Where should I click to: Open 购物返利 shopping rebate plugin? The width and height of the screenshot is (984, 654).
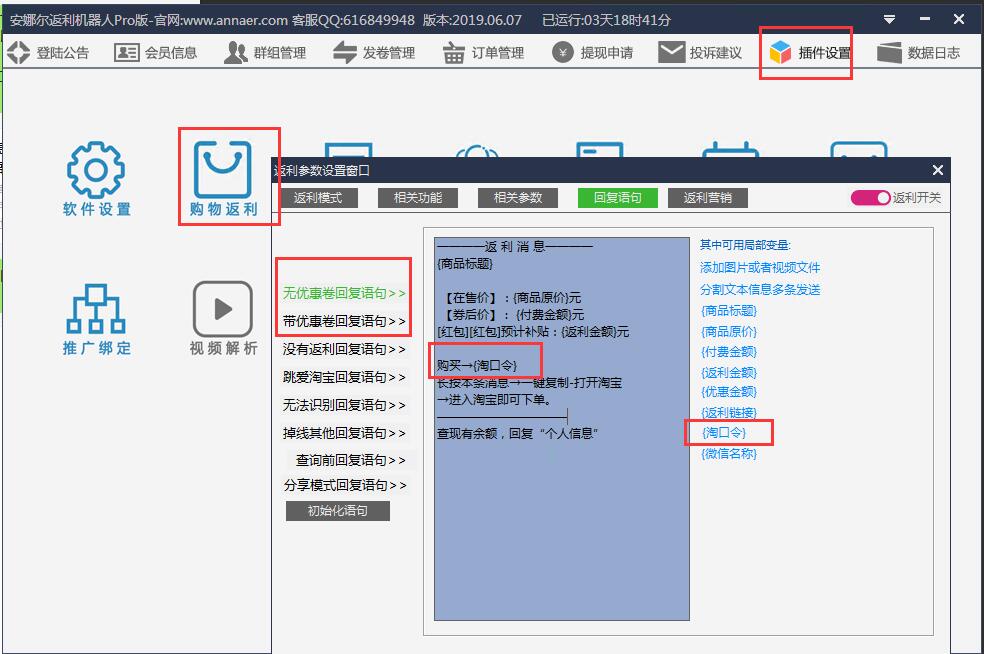pyautogui.click(x=223, y=179)
